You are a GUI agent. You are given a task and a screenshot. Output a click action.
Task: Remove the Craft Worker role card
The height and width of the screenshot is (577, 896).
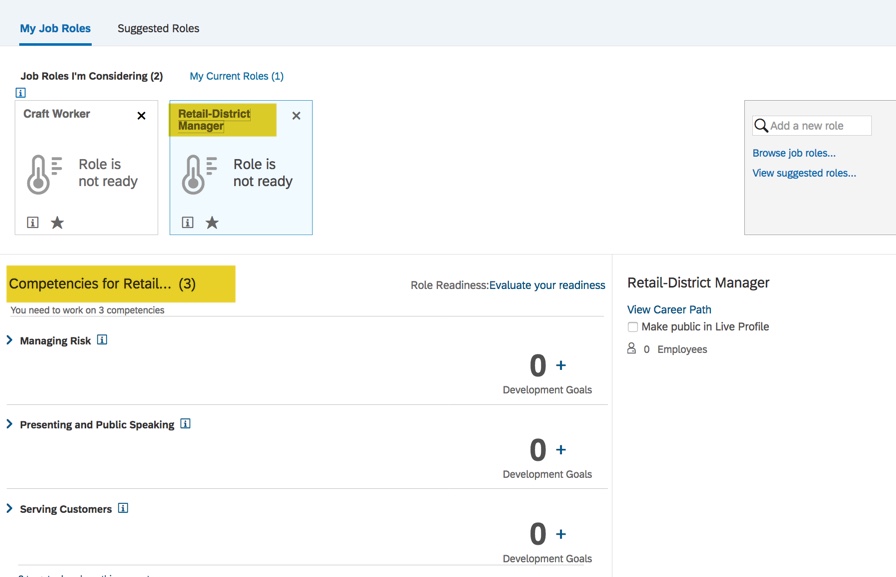pyautogui.click(x=141, y=116)
